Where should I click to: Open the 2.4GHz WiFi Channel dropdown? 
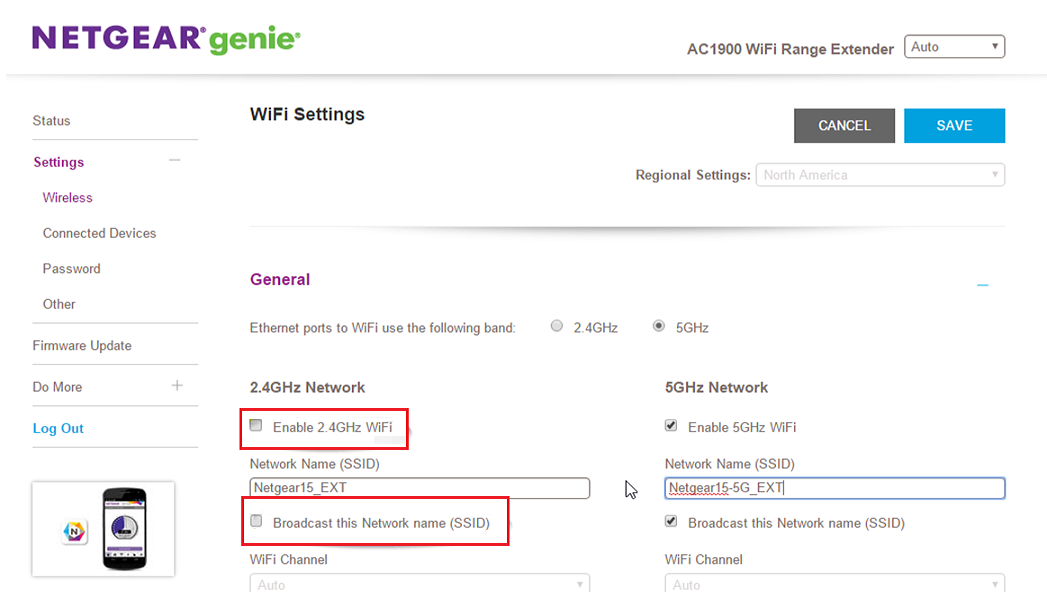coord(419,583)
